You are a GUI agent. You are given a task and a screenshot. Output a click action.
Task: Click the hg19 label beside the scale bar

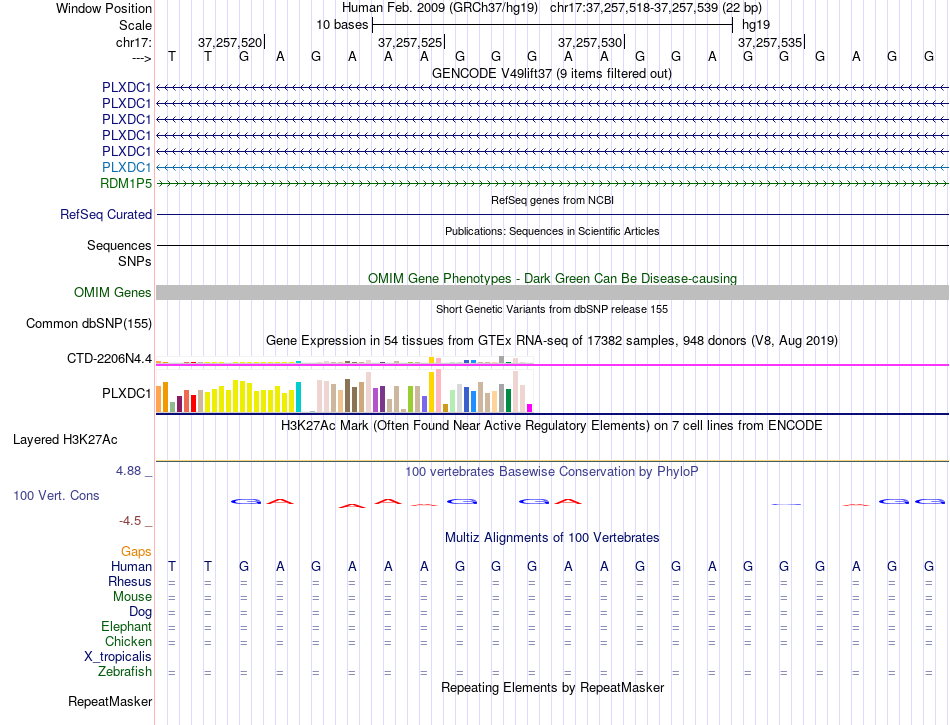click(756, 25)
